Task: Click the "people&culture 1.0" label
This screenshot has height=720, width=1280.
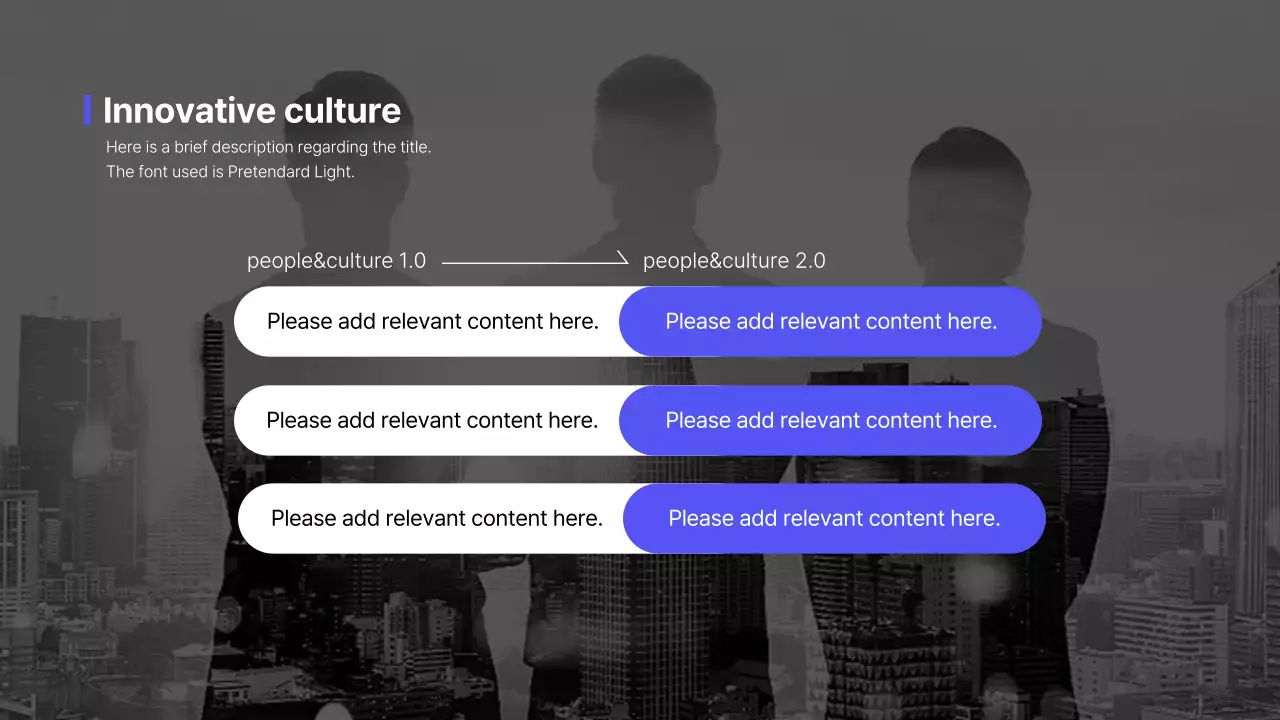Action: (x=336, y=261)
